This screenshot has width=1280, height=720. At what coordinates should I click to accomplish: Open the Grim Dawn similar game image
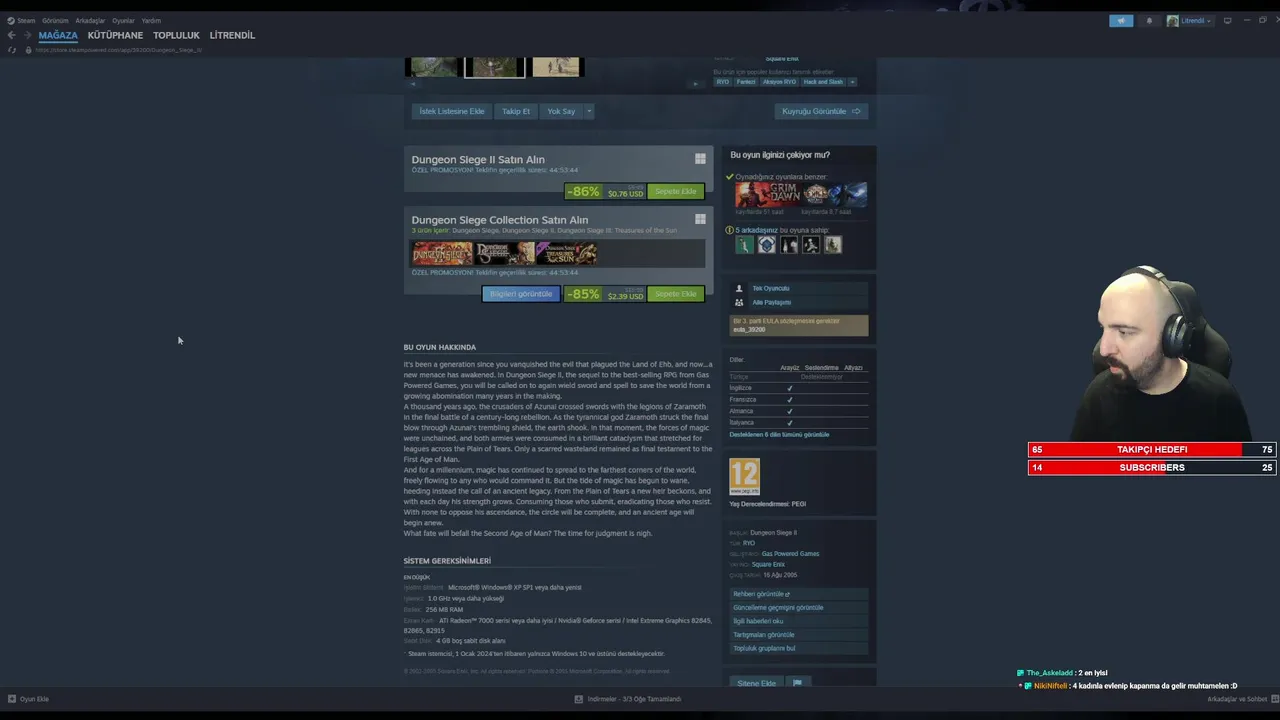click(x=767, y=194)
